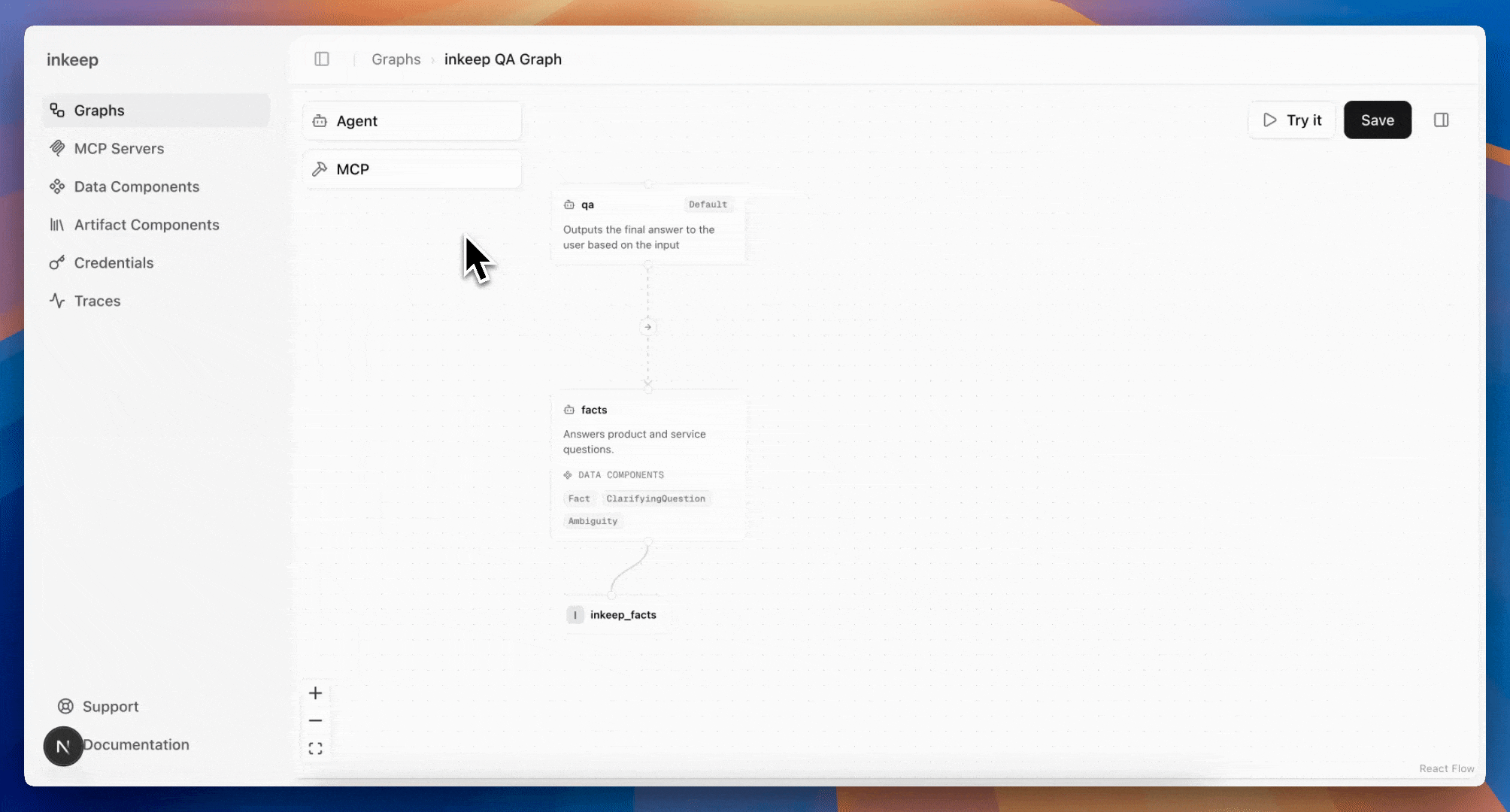Go to the Credentials page
Screen dimensions: 1510x812
114,263
